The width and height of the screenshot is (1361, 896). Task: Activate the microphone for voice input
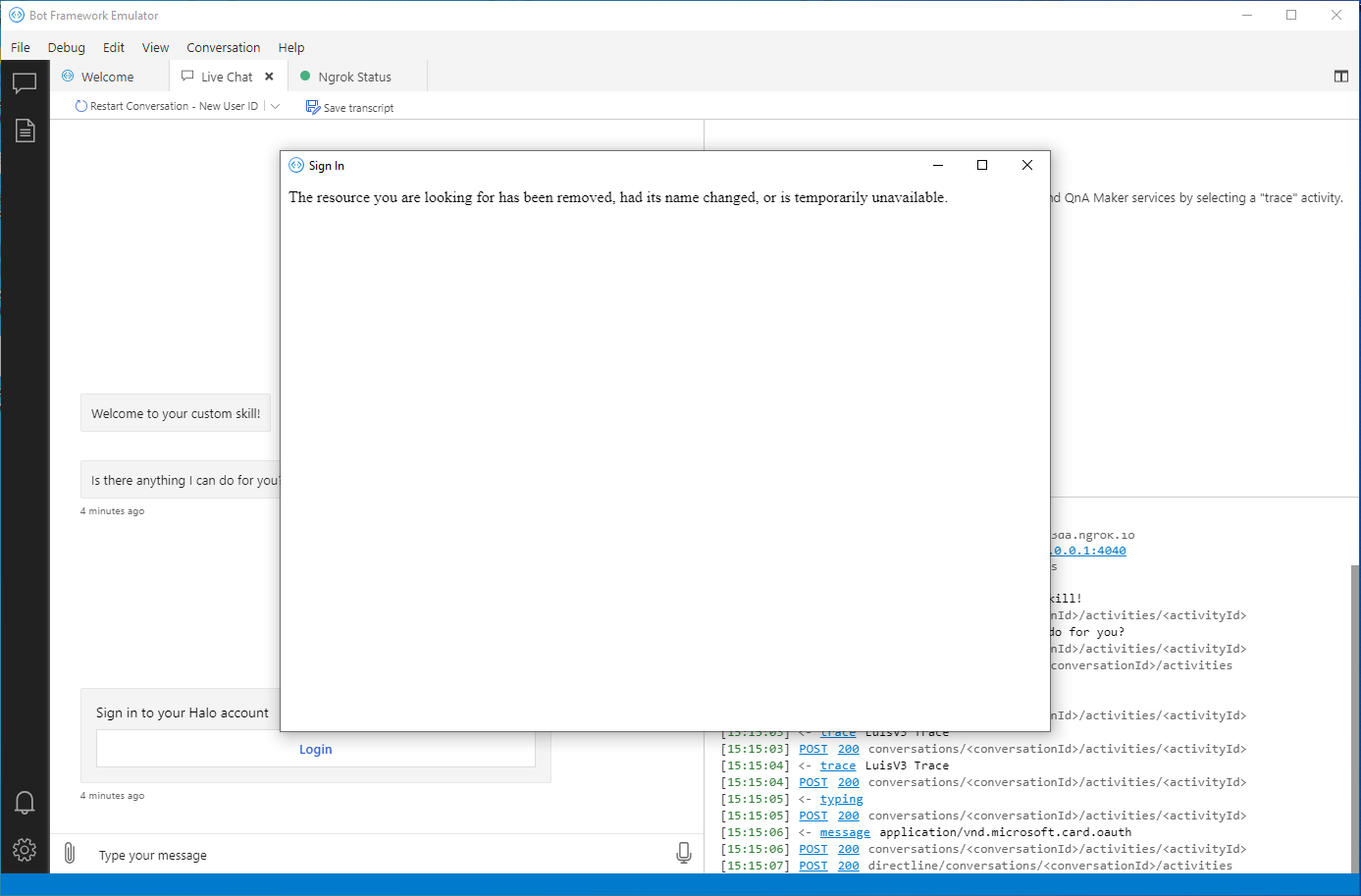point(684,853)
